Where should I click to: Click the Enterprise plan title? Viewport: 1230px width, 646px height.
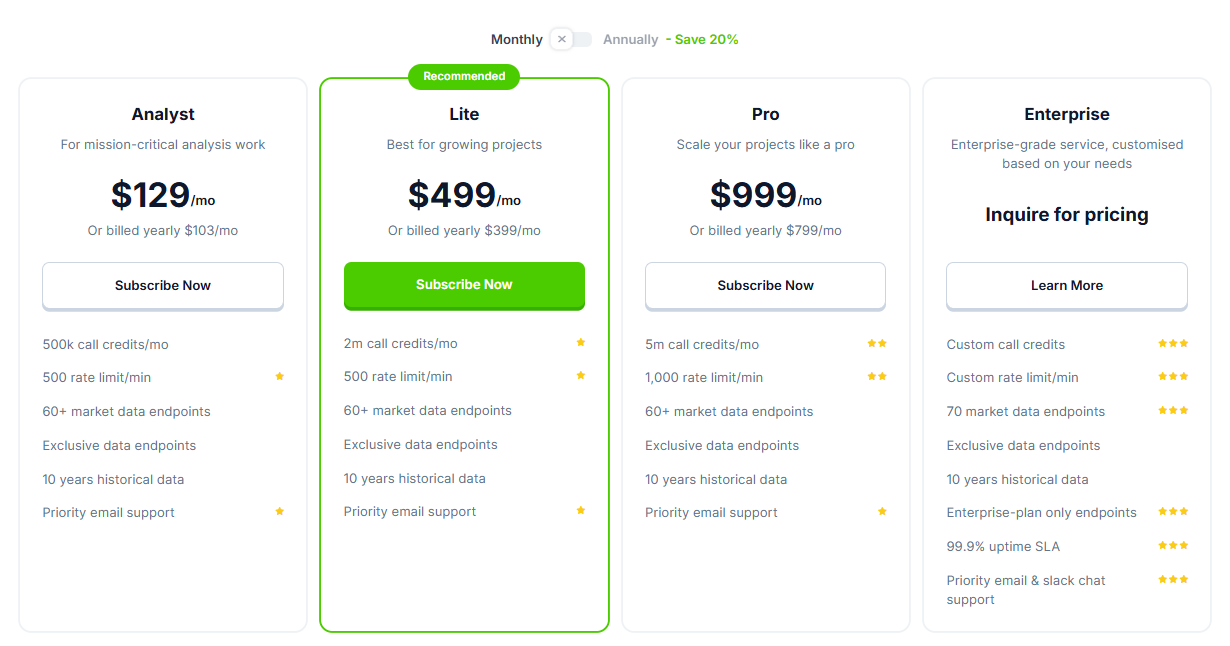(x=1067, y=114)
